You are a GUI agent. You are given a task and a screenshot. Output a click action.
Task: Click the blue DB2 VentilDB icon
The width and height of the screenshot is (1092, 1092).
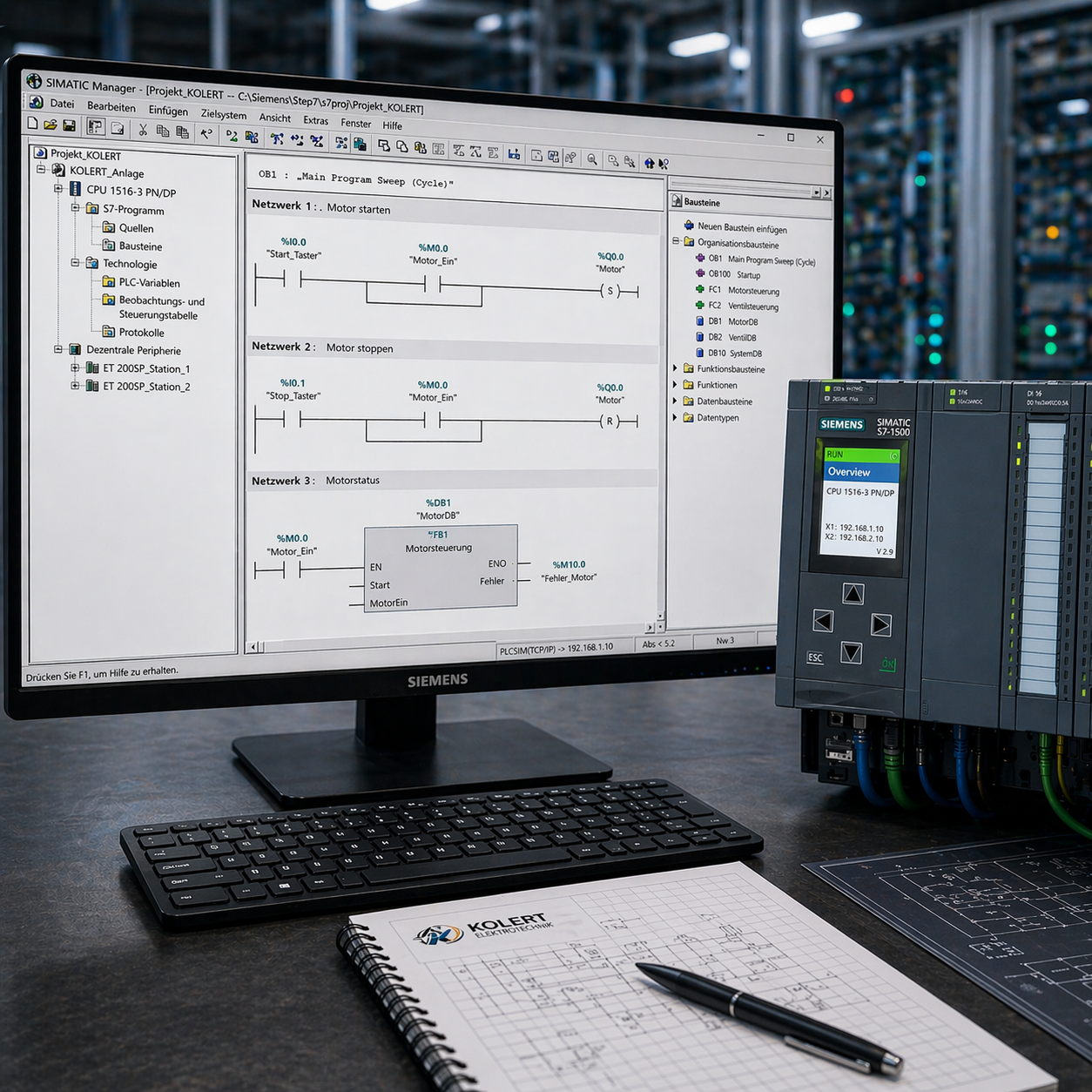click(x=699, y=336)
